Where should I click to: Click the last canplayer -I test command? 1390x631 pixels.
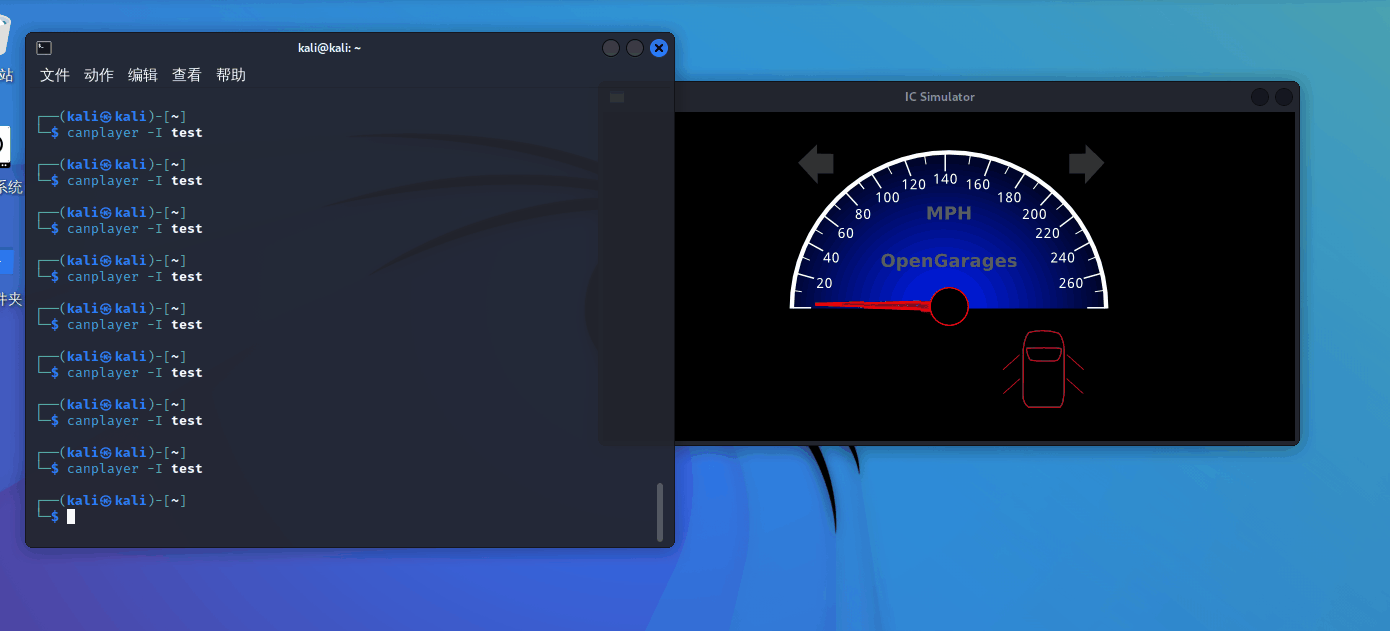[x=135, y=468]
